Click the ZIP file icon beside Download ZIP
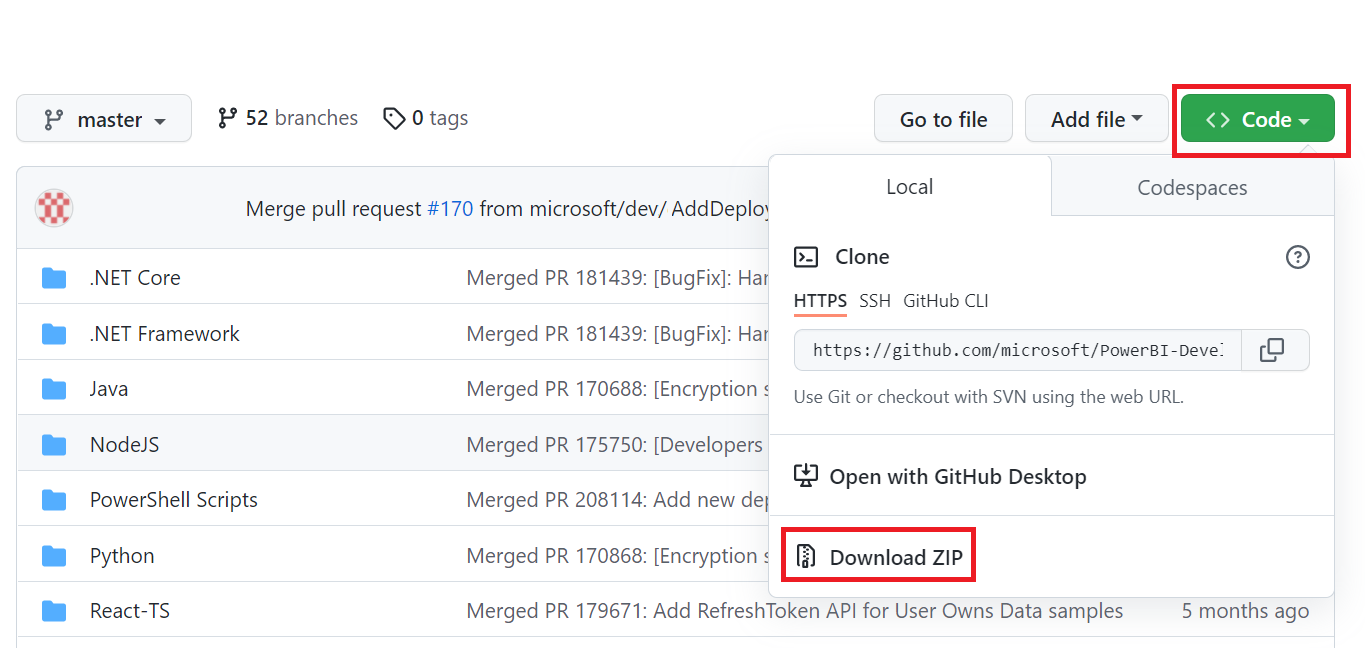This screenshot has height=648, width=1365. coord(807,556)
